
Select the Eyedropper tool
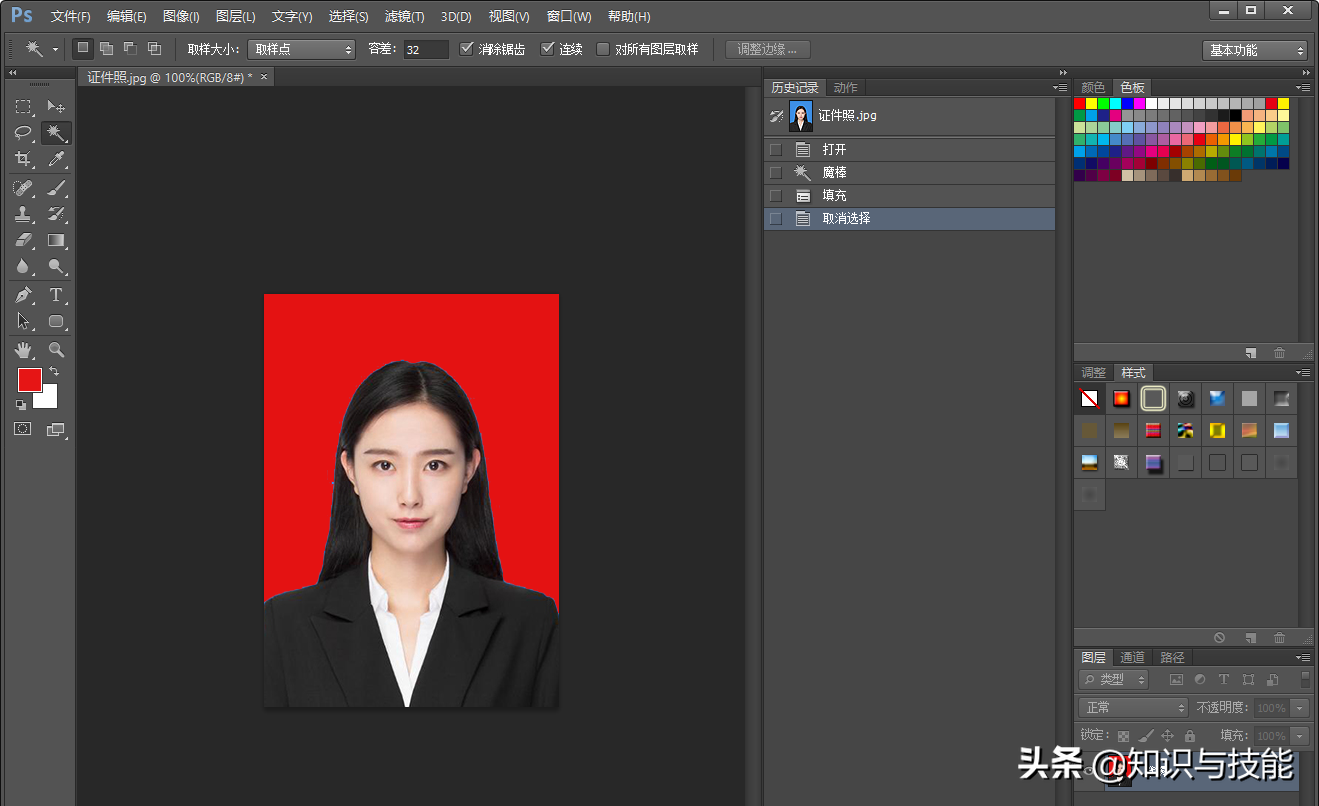click(56, 159)
